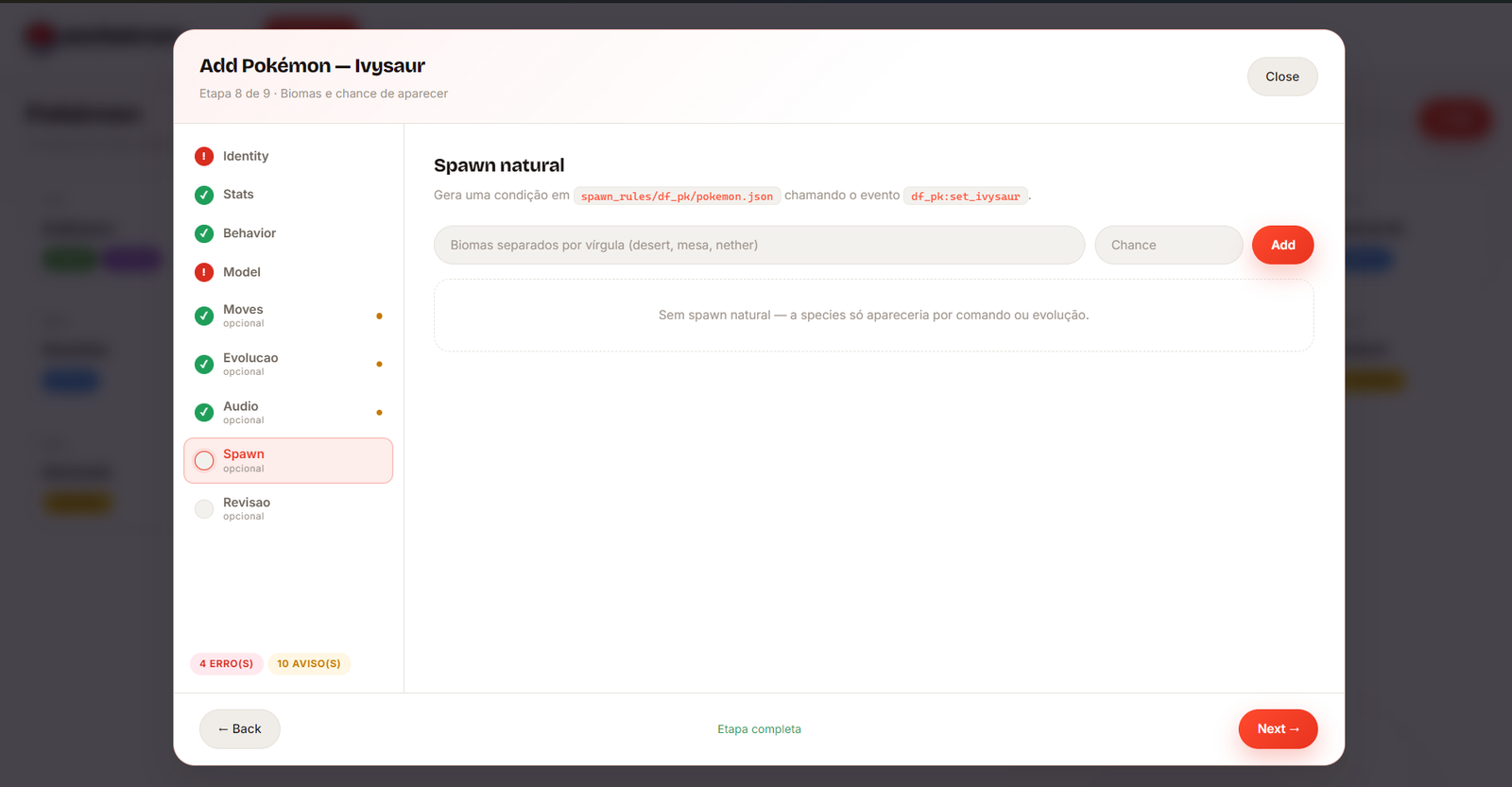The height and width of the screenshot is (787, 1512).
Task: Click the 'Add Pokémon — Ivysaur' dialog title
Action: [312, 65]
